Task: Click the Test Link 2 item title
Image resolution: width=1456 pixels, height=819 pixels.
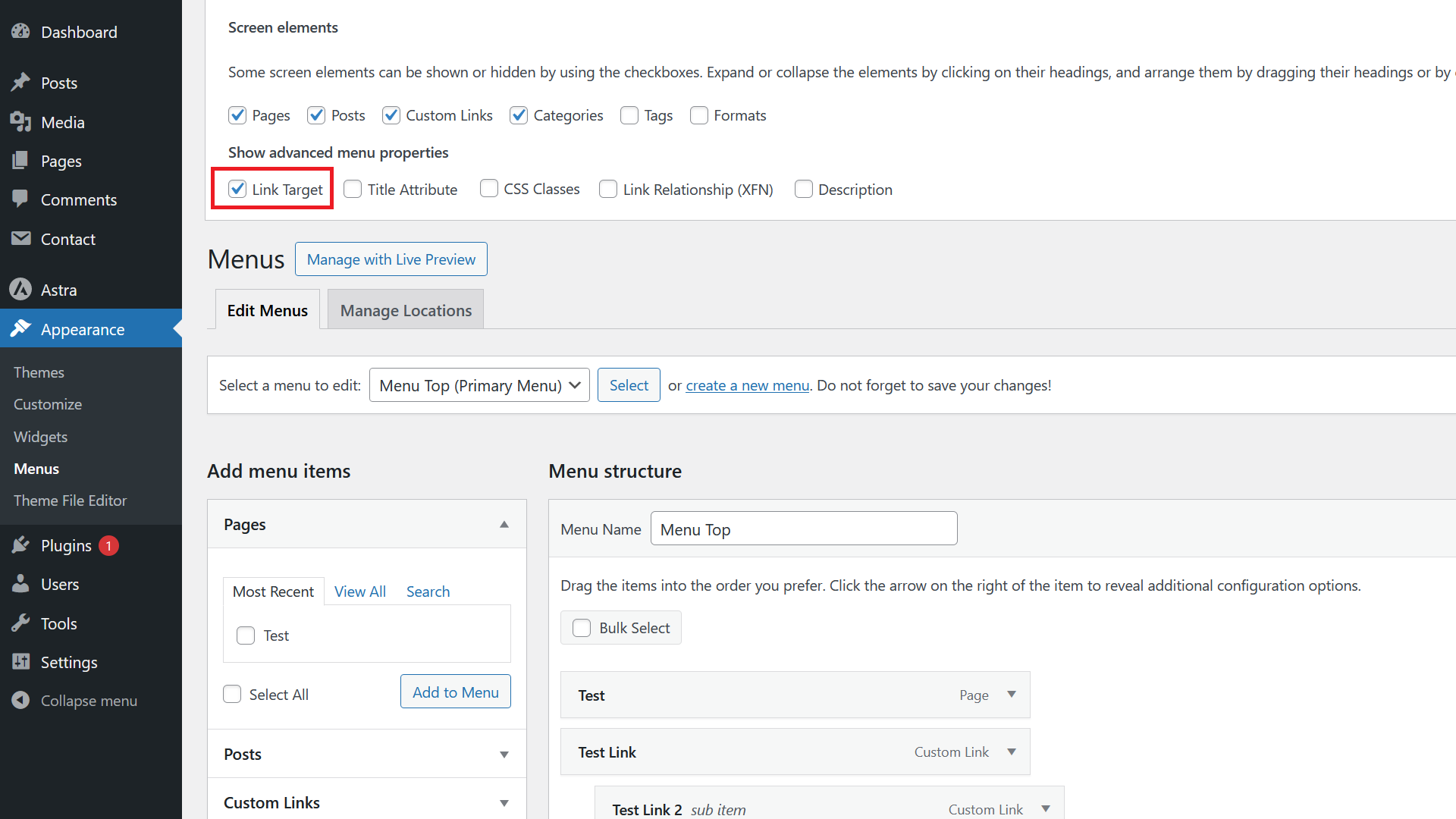Action: [647, 809]
